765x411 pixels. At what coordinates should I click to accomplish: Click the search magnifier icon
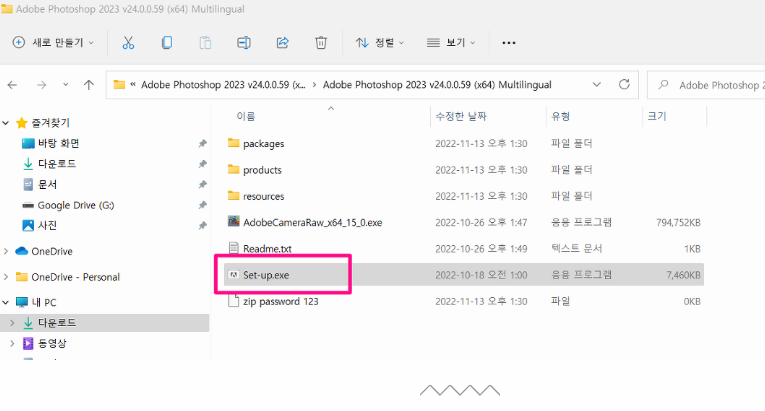[x=663, y=85]
